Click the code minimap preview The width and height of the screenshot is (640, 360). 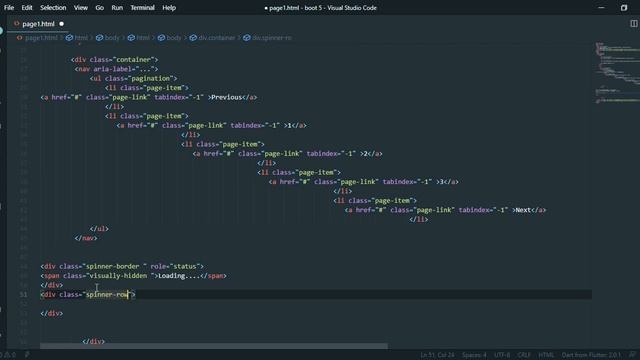617,73
